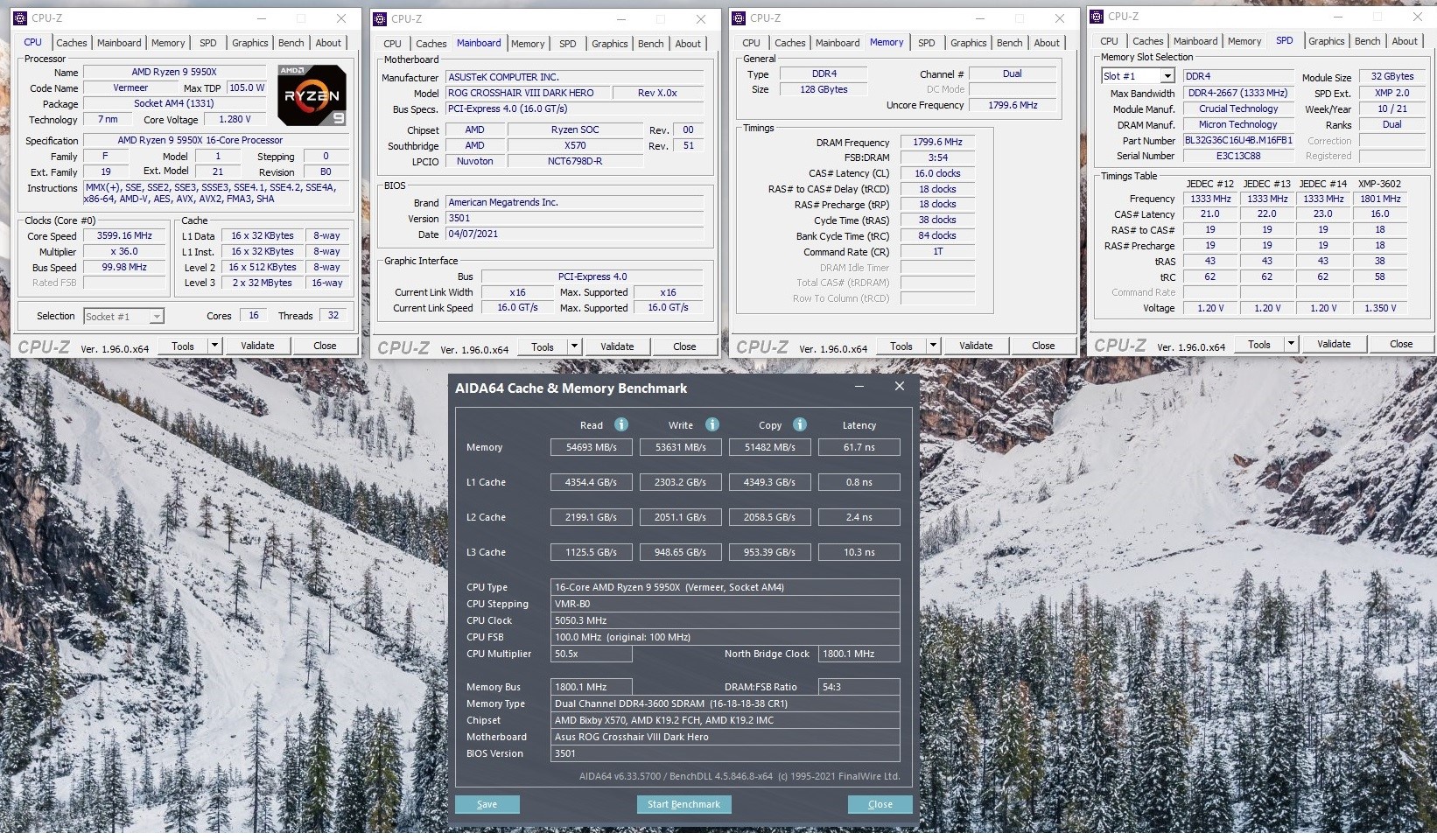This screenshot has height=840, width=1437.
Task: Click the Memory Read result field 54693 MB/s
Action: (592, 447)
